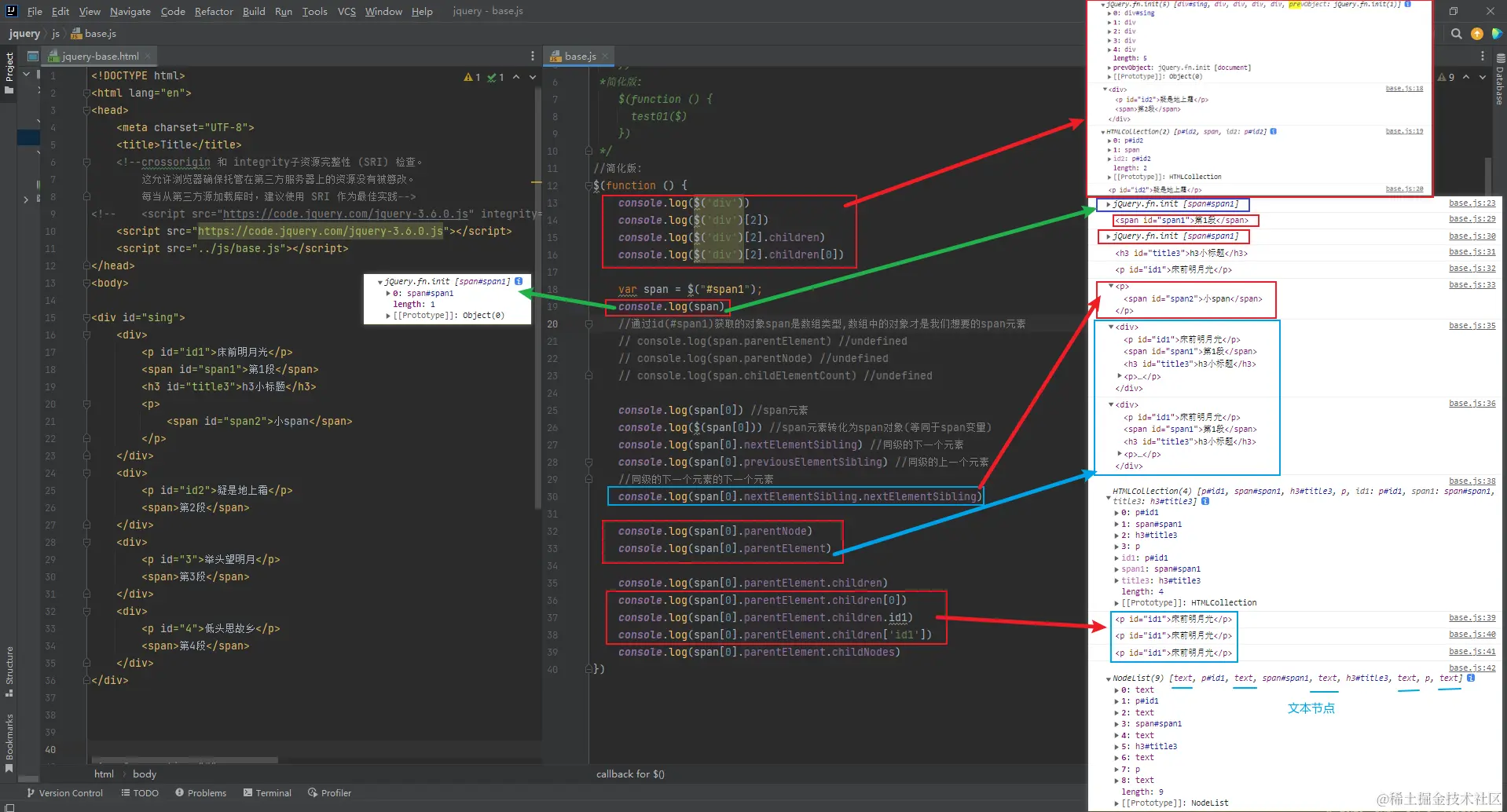Click the blue info icon beside jQuery.fn.init [span#span1] popup
Screen dimensions: 1507x812
point(519,281)
